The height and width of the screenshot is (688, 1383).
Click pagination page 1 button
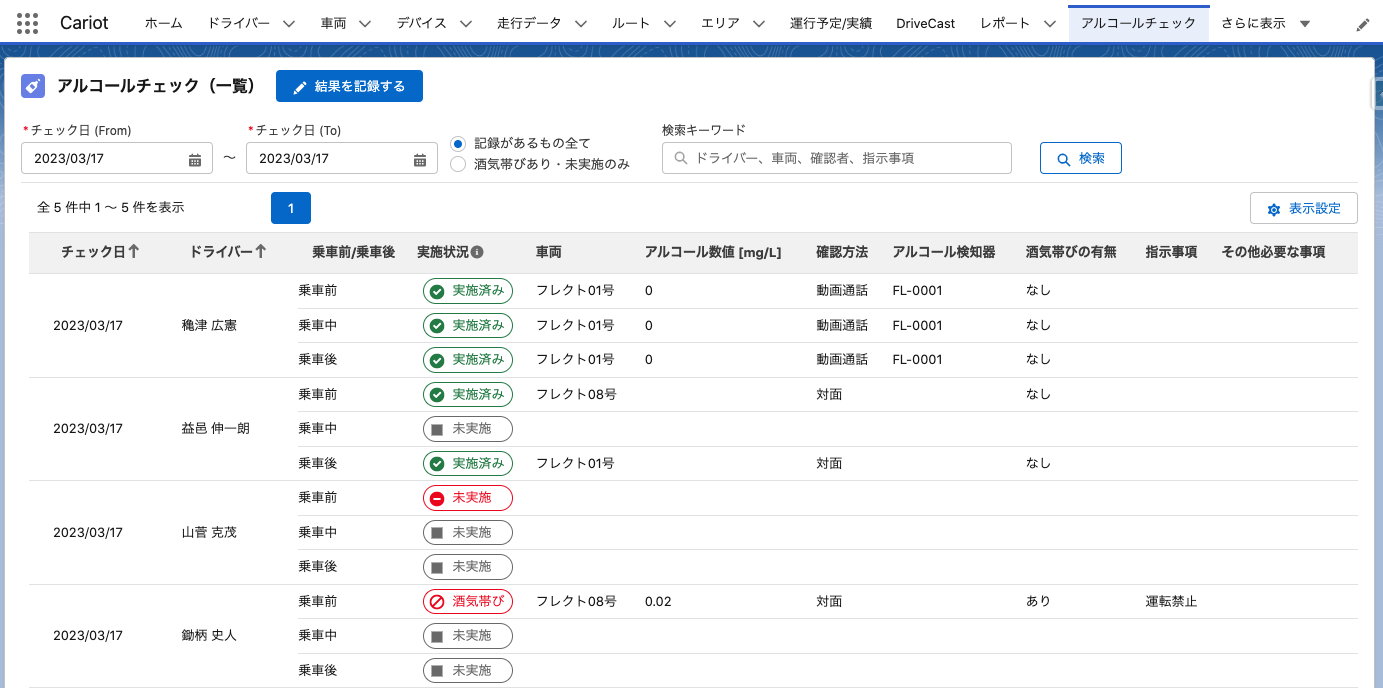(291, 208)
